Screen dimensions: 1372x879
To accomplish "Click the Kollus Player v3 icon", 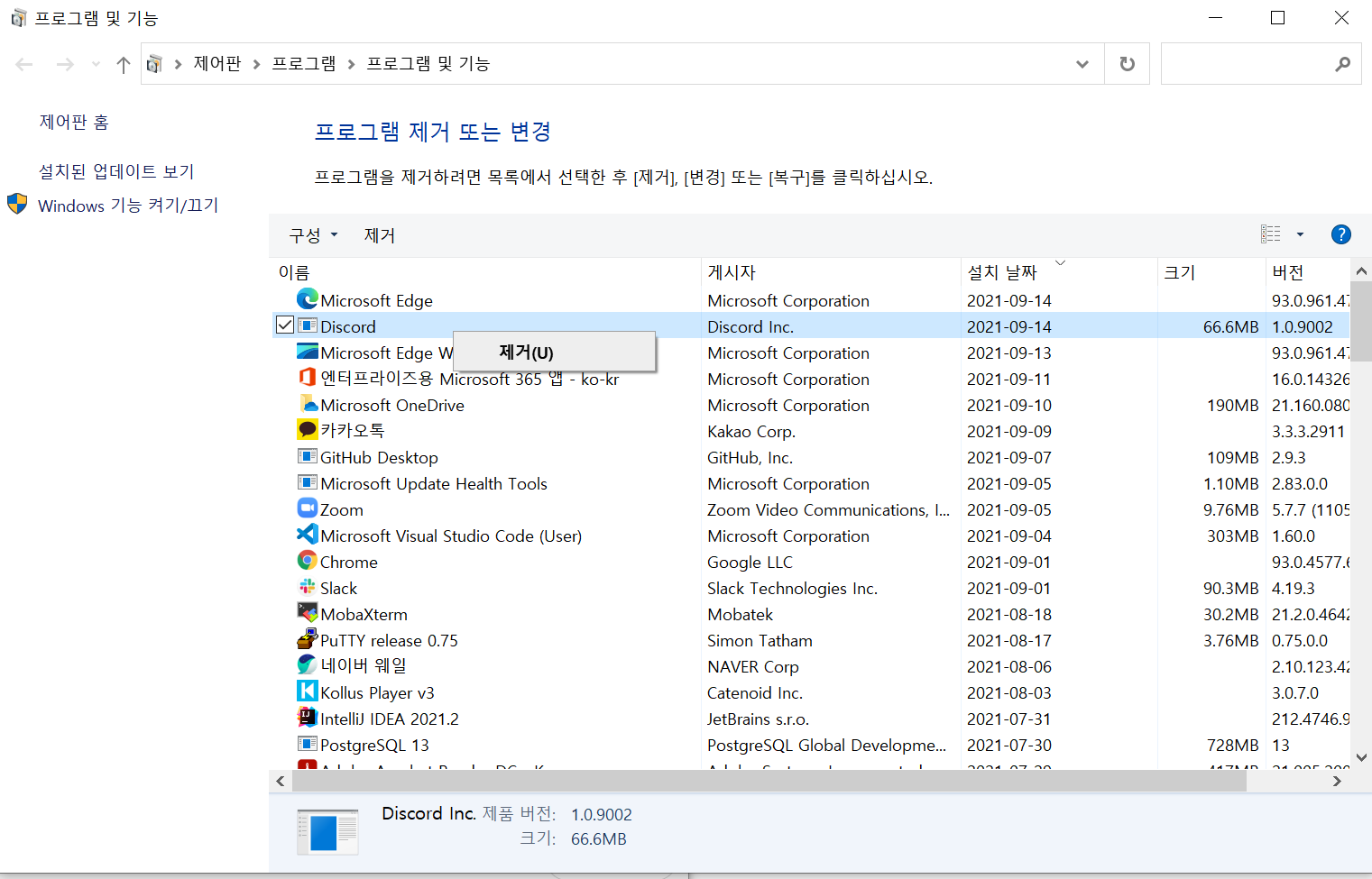I will click(308, 691).
